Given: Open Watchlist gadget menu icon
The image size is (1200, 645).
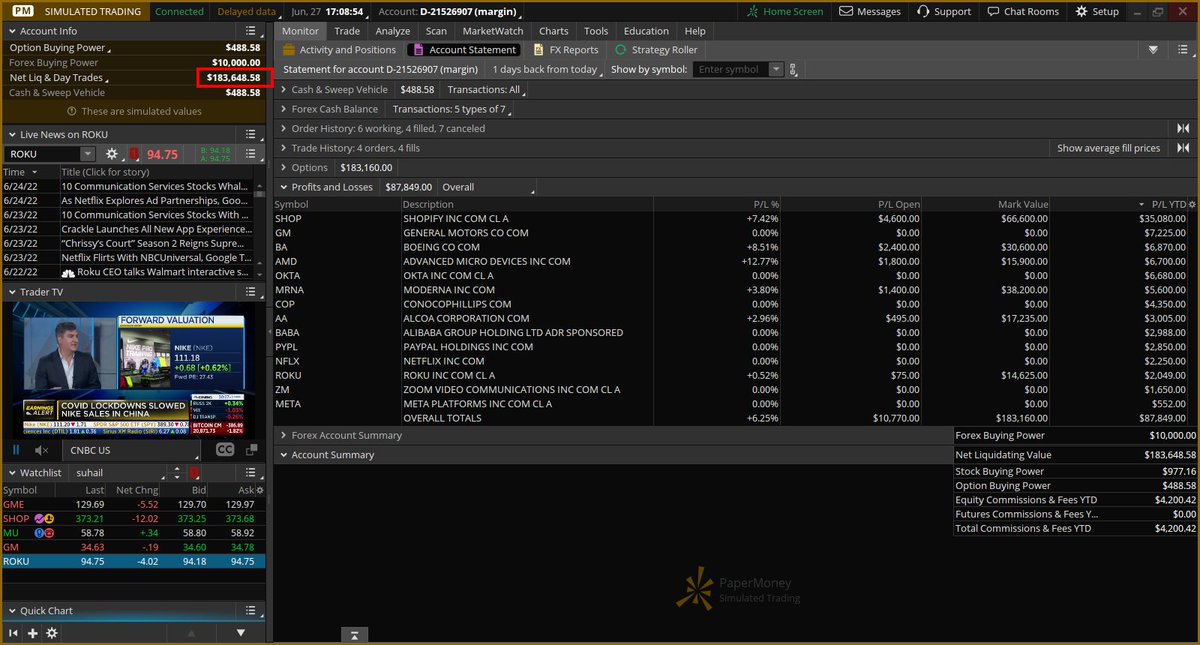Looking at the screenshot, I should coord(253,472).
